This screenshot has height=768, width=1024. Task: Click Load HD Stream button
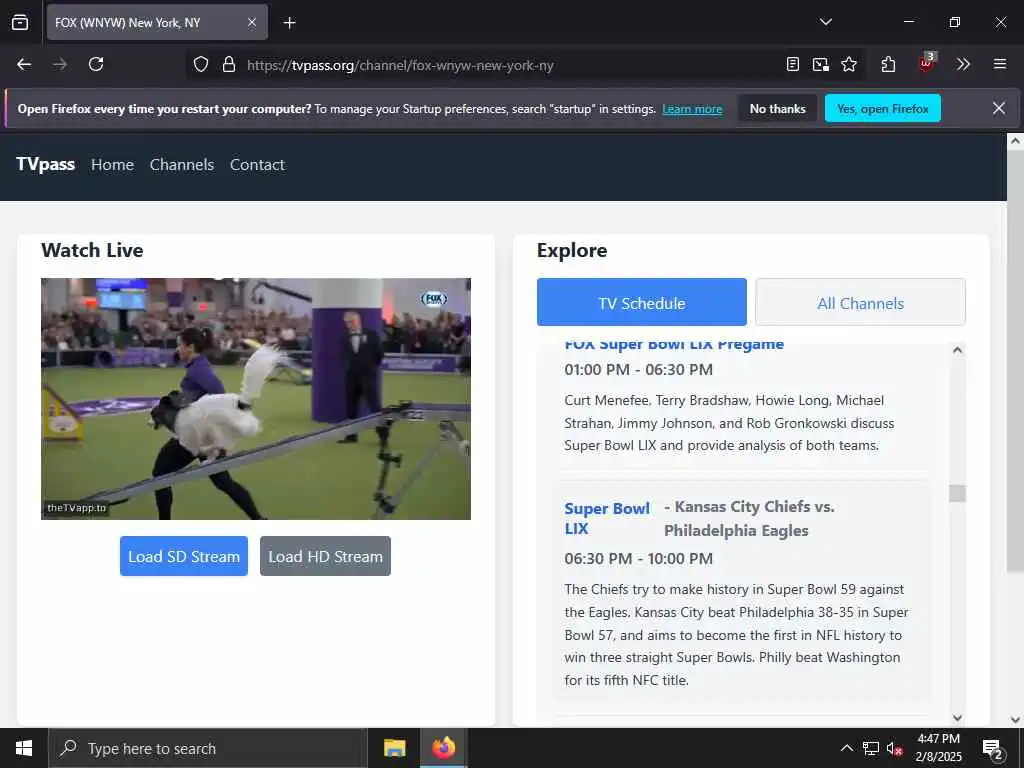pyautogui.click(x=325, y=556)
